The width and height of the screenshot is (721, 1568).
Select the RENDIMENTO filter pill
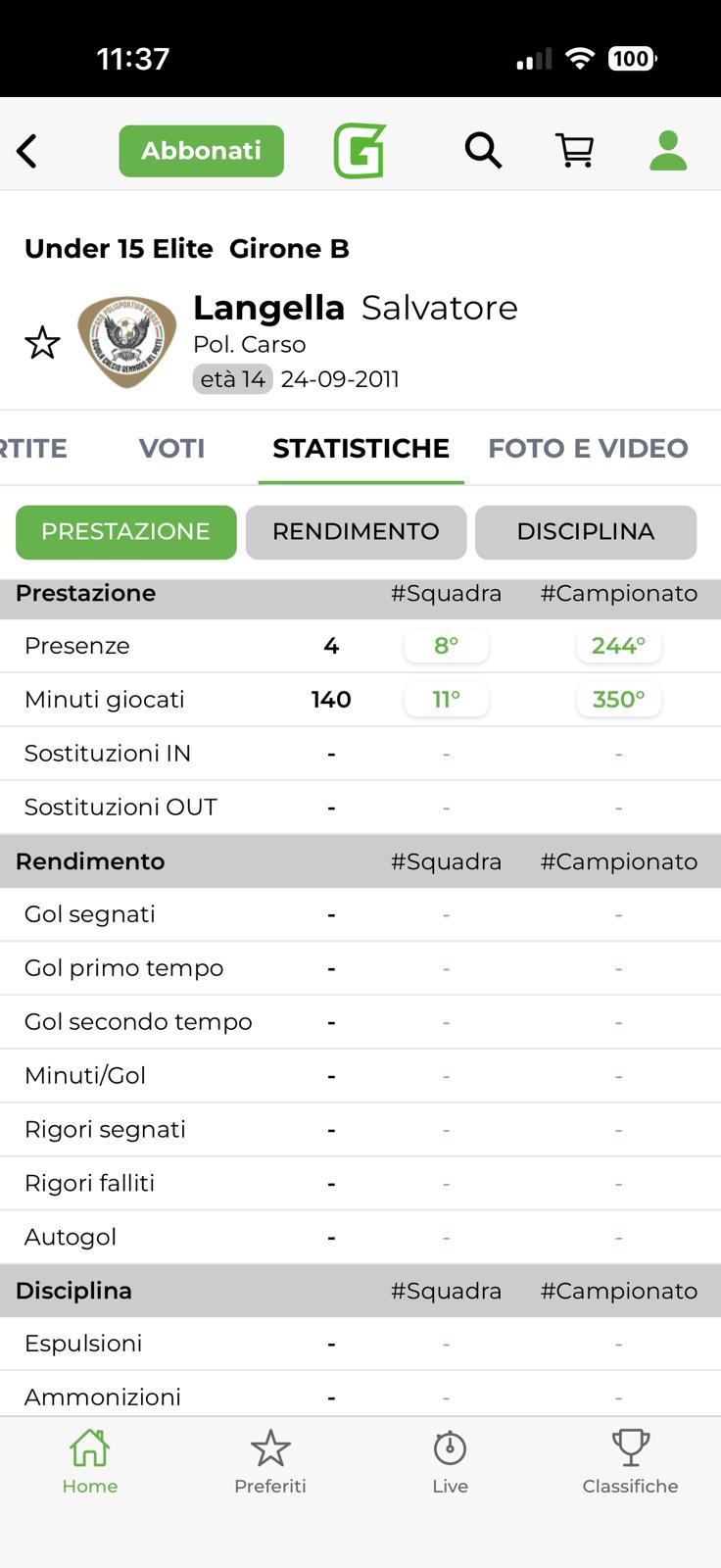coord(356,532)
